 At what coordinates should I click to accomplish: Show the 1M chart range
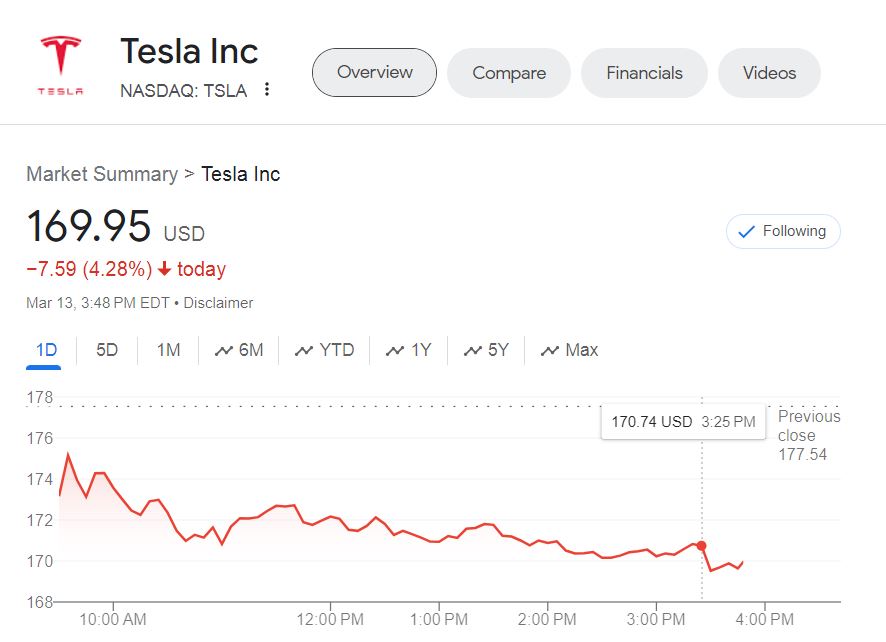point(168,350)
